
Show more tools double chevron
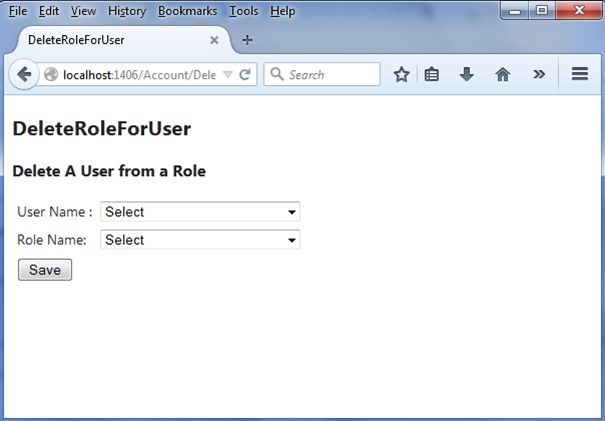pyautogui.click(x=539, y=74)
